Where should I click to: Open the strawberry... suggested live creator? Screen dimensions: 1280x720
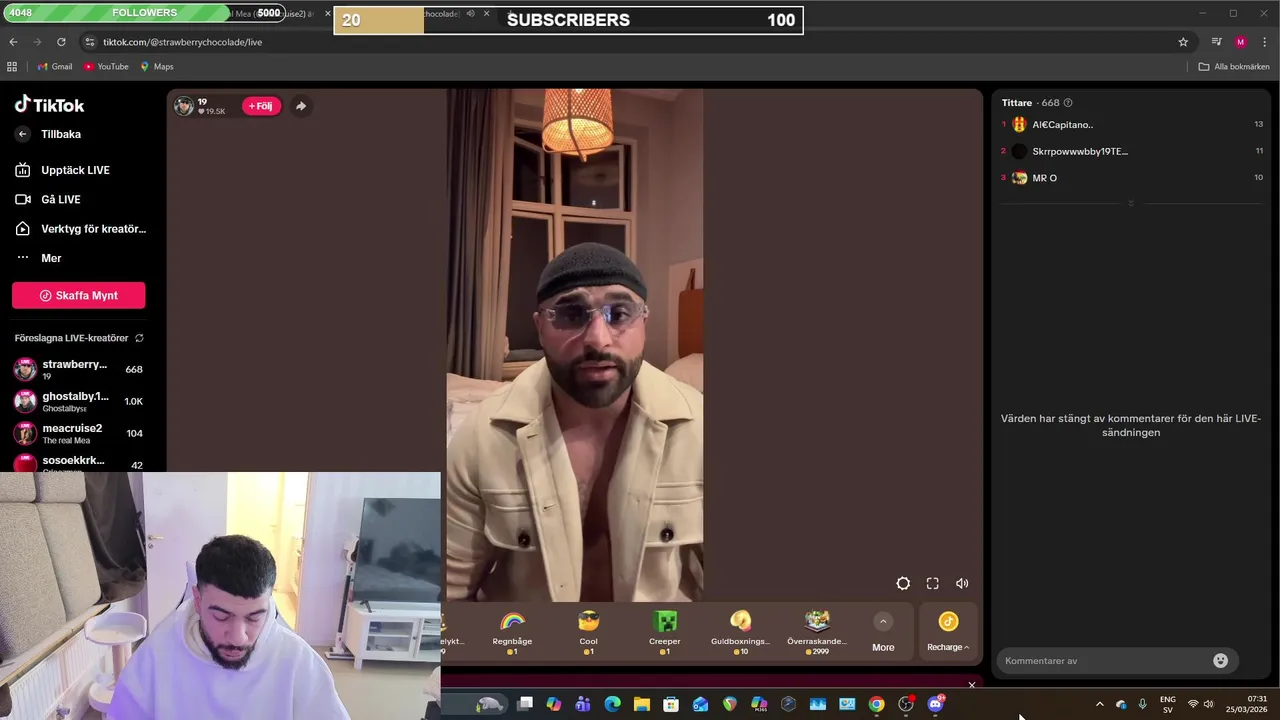pyautogui.click(x=78, y=369)
